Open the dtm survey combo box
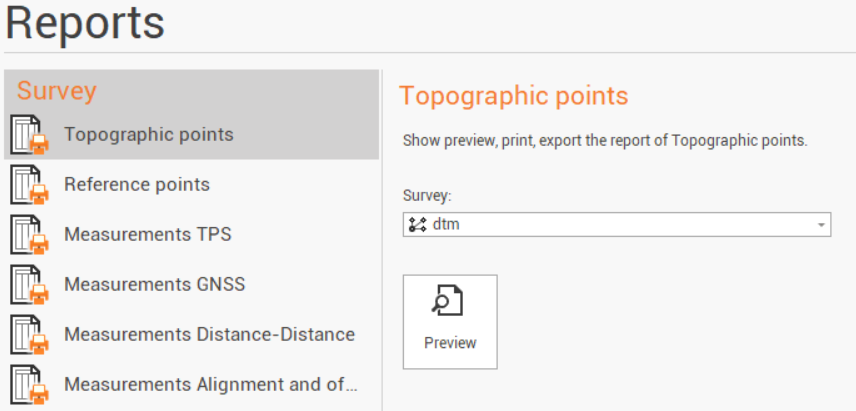This screenshot has height=411, width=856. click(615, 225)
